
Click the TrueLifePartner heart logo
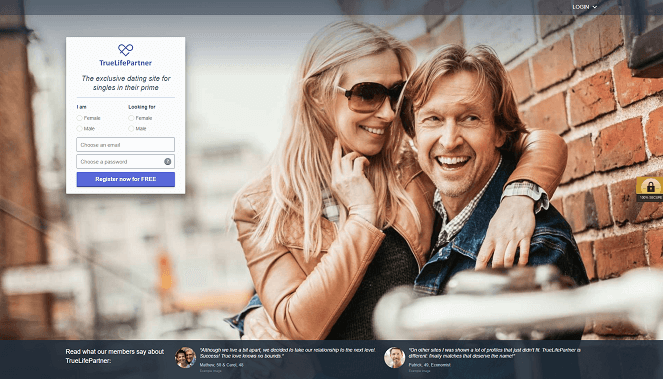[x=126, y=50]
